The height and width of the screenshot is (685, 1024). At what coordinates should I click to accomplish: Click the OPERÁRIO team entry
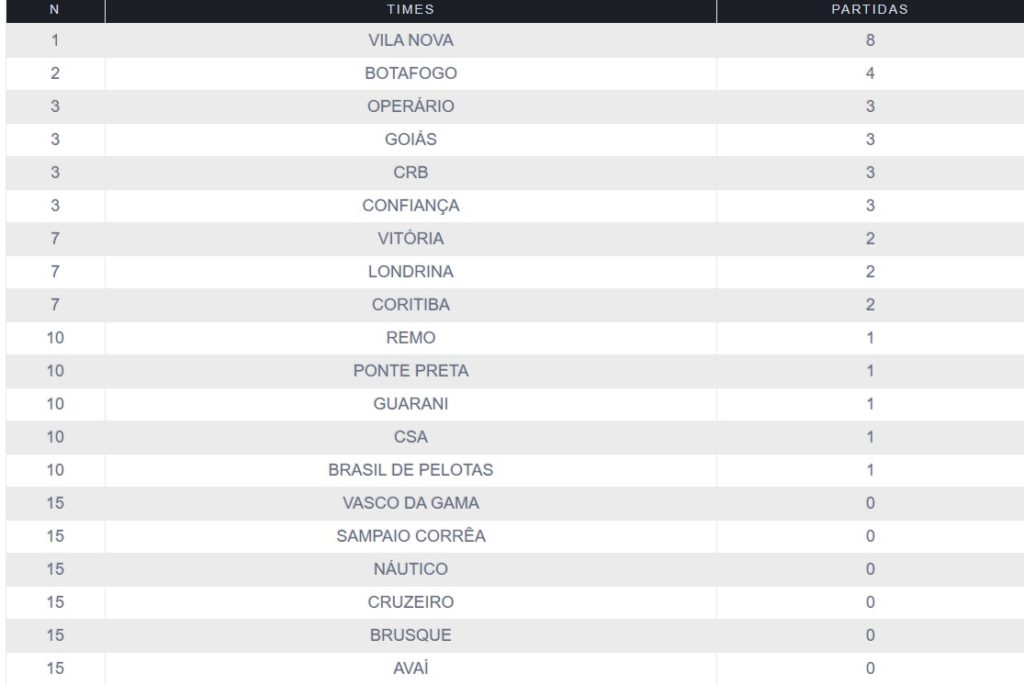tap(410, 107)
